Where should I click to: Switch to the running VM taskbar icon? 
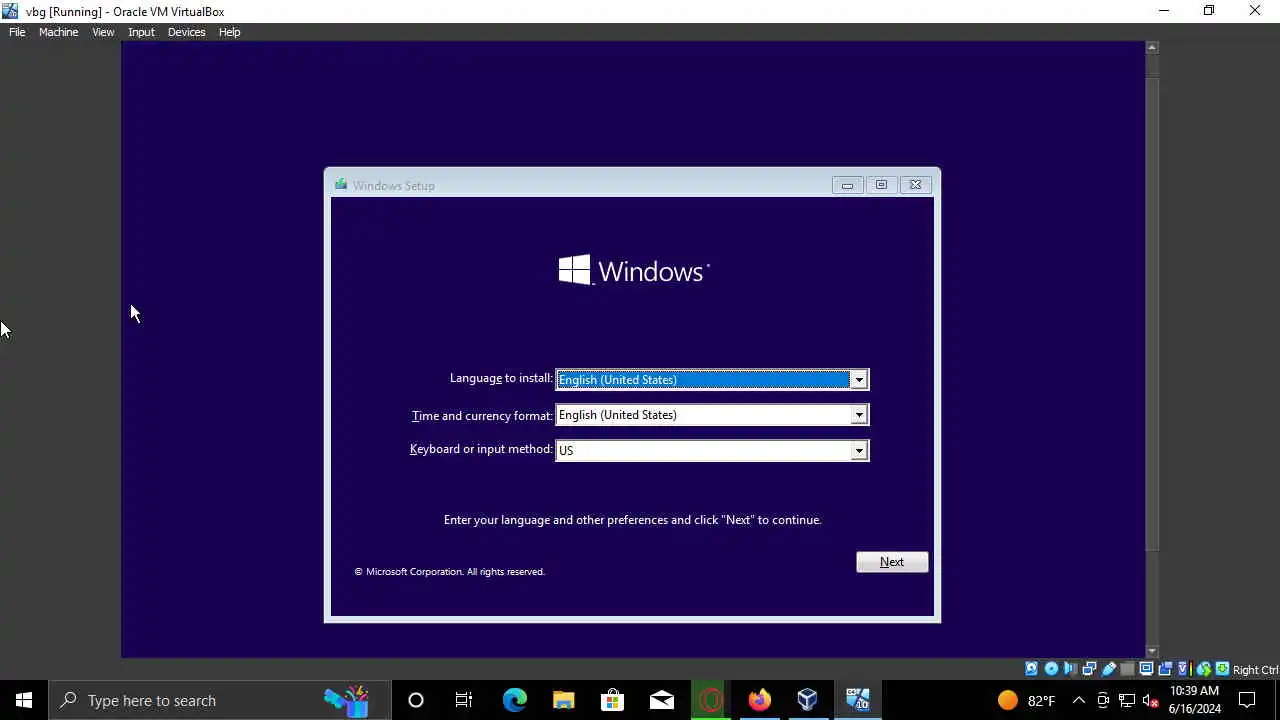pos(858,700)
